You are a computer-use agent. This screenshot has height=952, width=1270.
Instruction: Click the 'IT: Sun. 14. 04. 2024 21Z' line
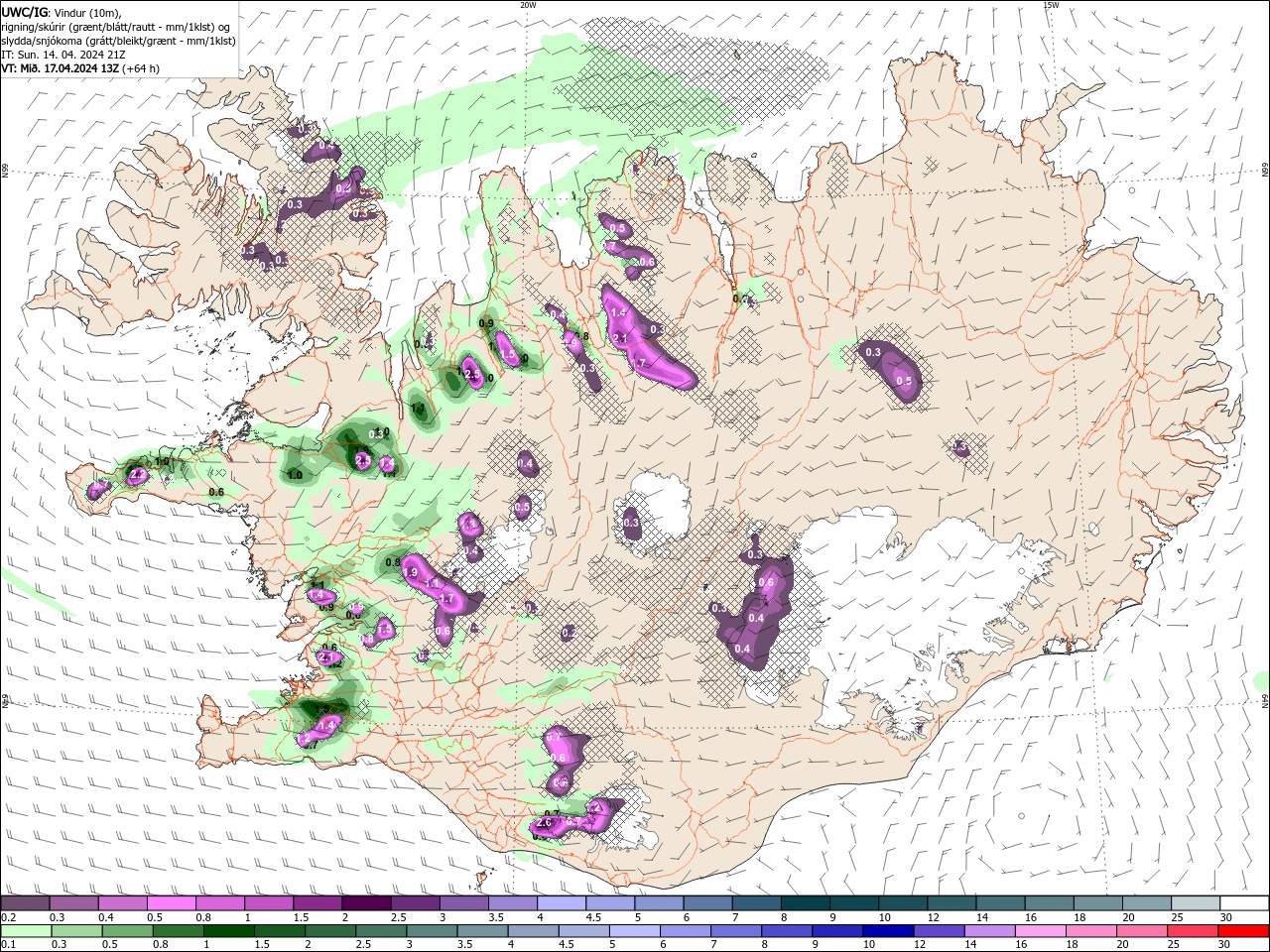point(65,55)
